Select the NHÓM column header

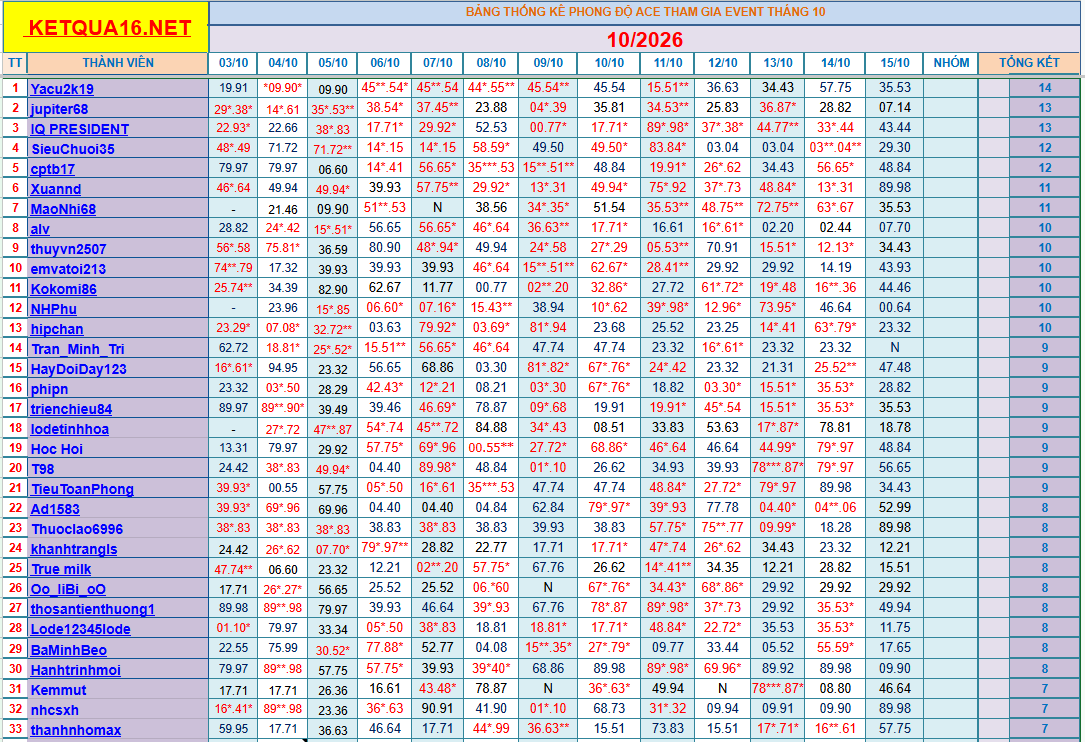coord(951,63)
